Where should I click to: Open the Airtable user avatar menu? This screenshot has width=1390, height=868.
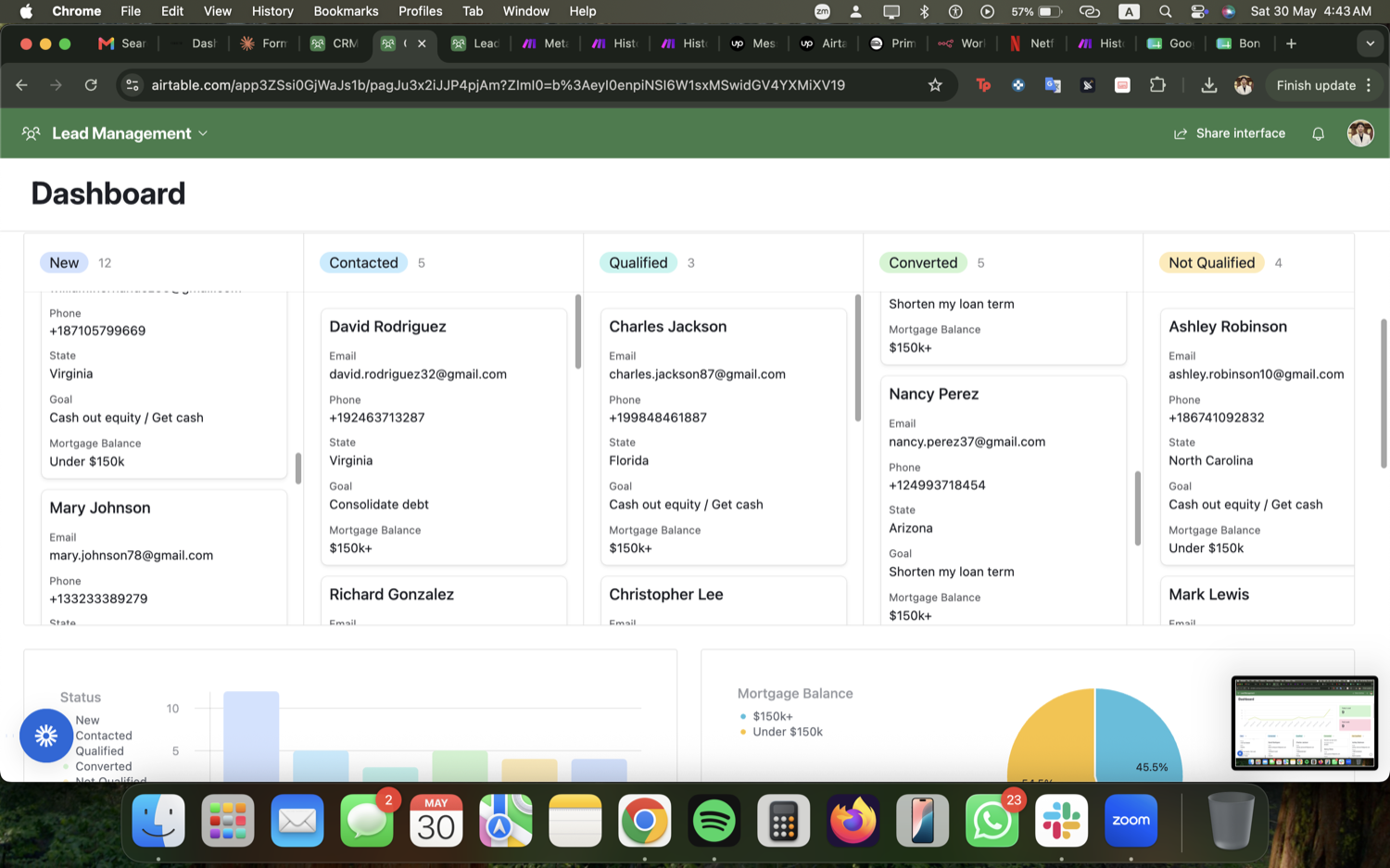pos(1359,133)
